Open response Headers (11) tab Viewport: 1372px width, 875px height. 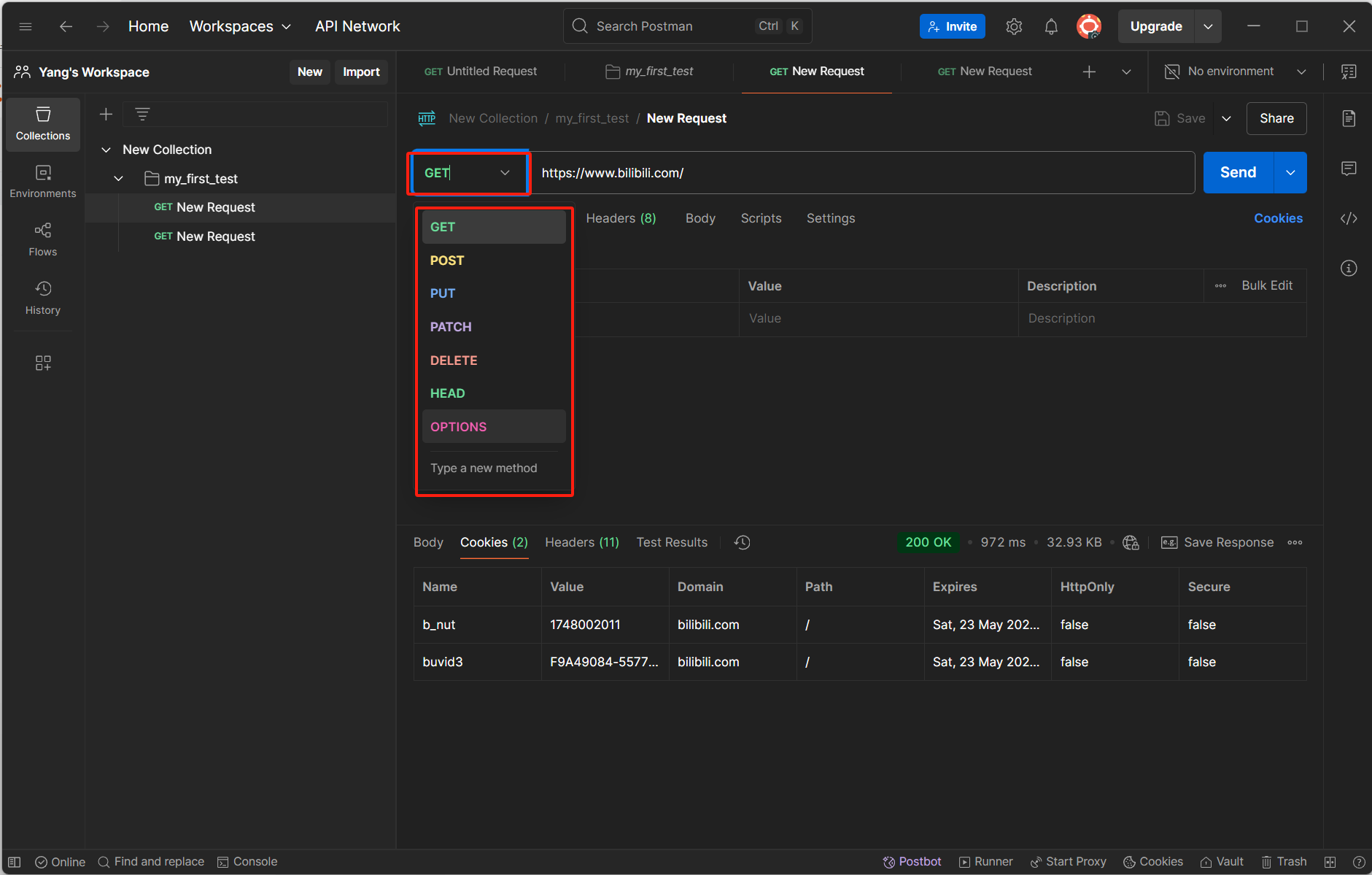point(582,542)
